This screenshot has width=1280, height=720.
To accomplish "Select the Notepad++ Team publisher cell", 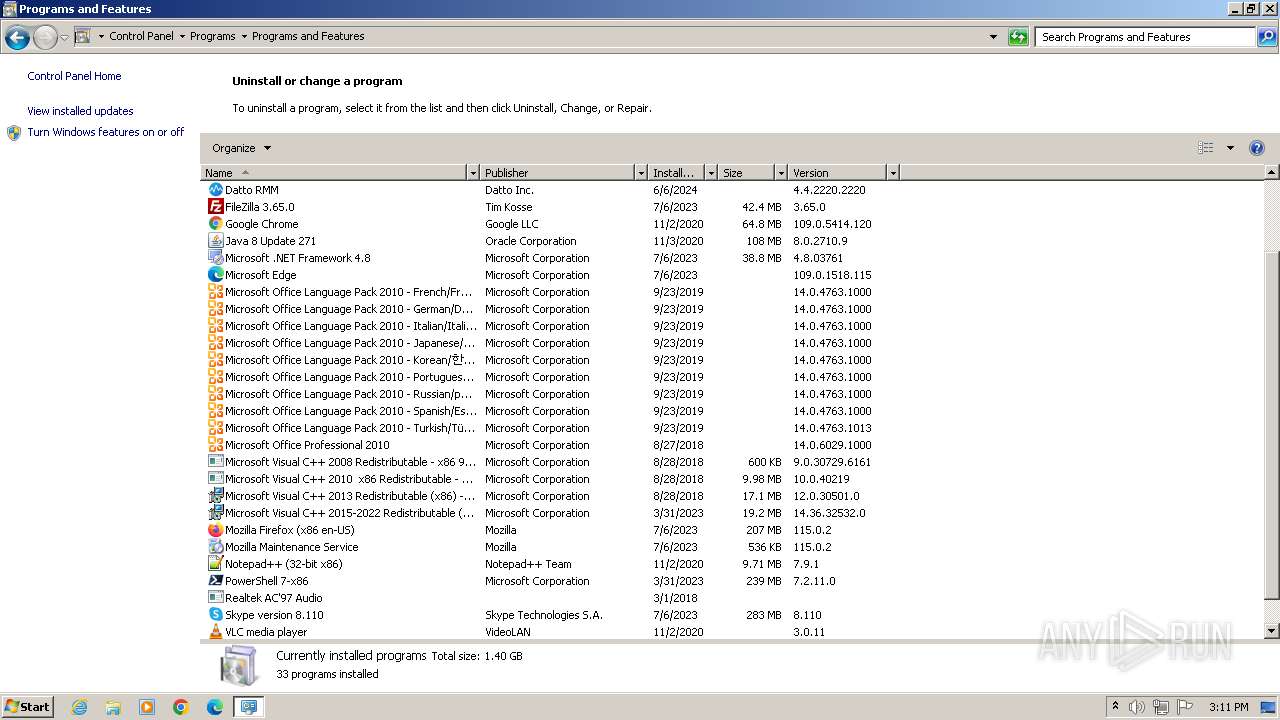I will [x=529, y=564].
